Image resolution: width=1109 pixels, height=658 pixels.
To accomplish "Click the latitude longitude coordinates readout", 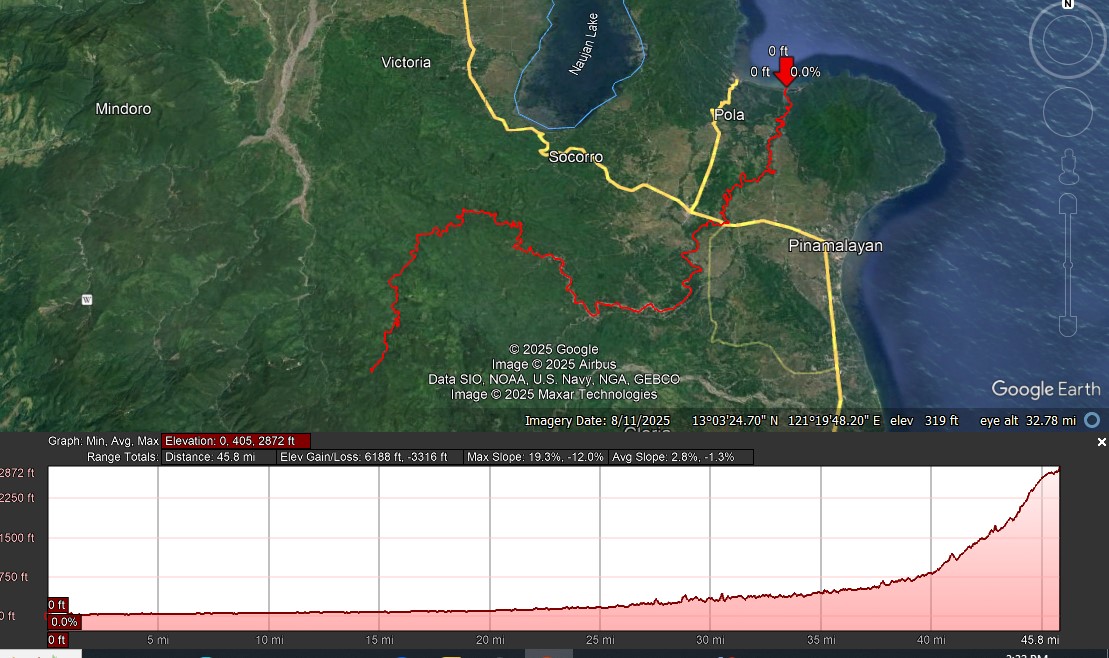I will point(786,420).
